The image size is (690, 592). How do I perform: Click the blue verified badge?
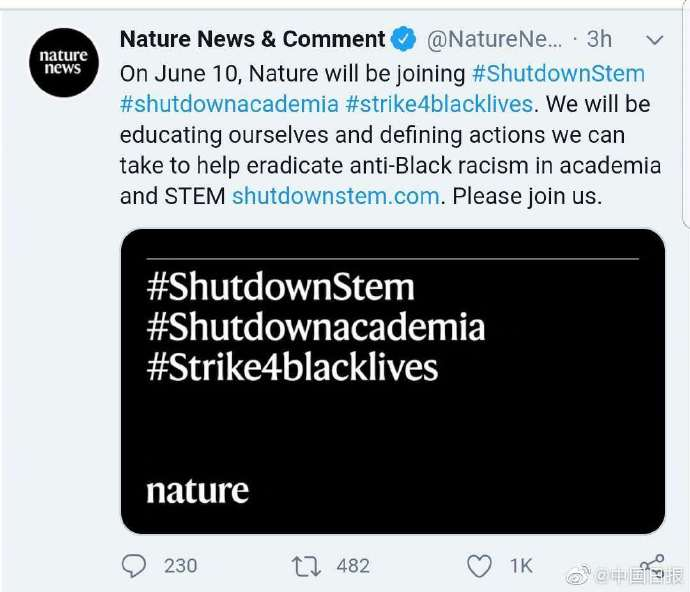[x=404, y=40]
